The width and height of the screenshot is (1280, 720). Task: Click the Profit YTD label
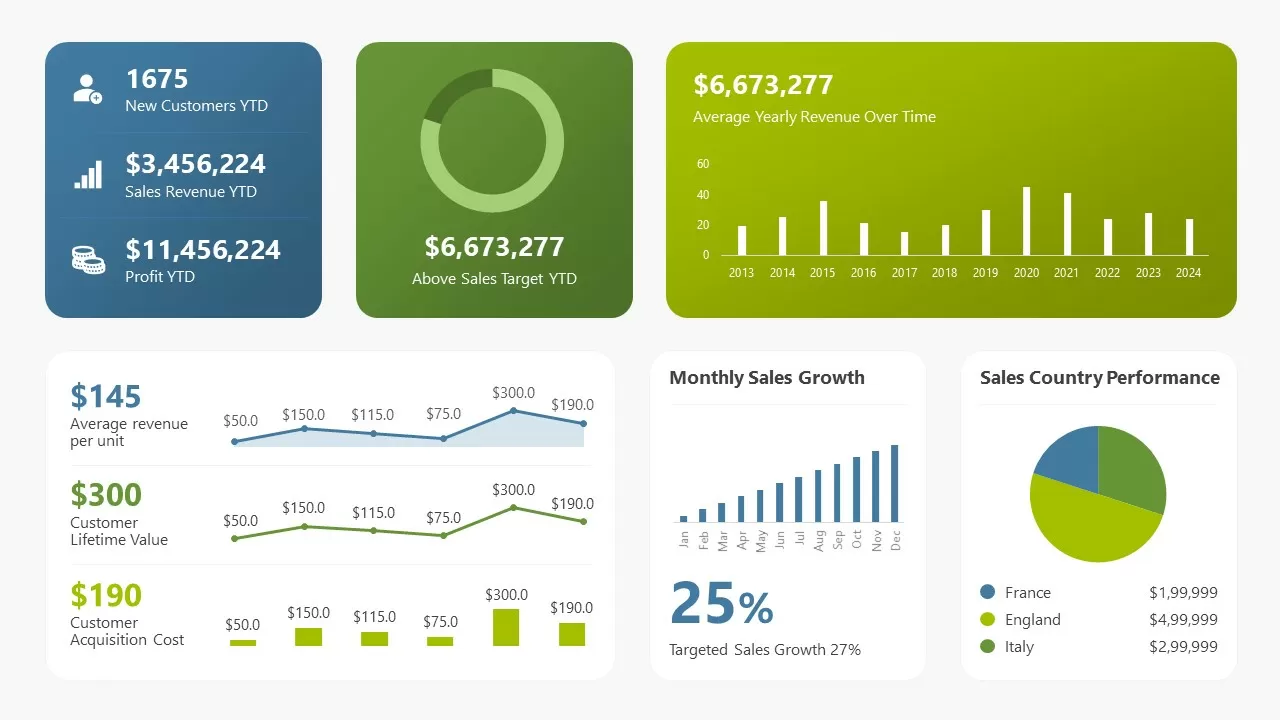tap(160, 277)
